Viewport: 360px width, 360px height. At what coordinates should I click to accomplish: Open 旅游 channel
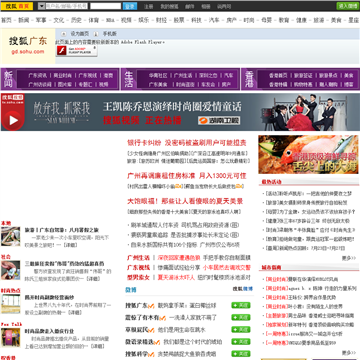click(x=318, y=20)
